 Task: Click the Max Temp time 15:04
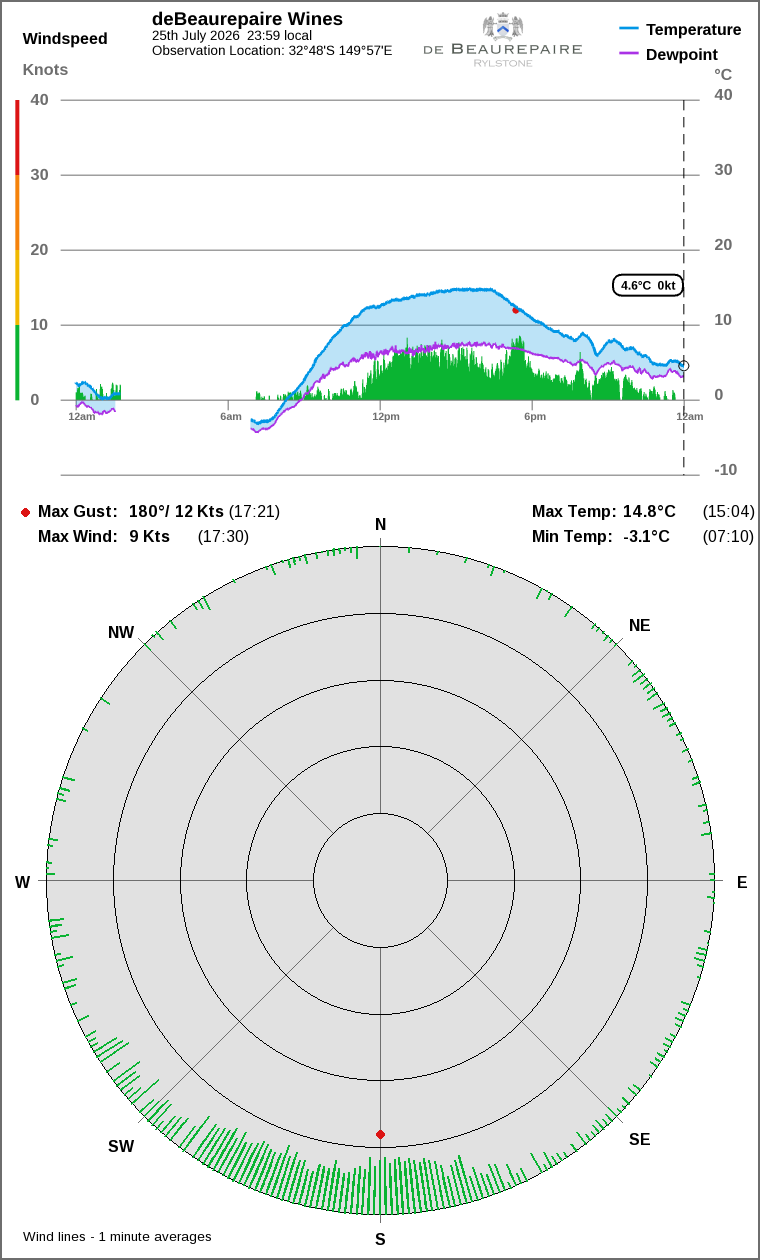pyautogui.click(x=728, y=511)
